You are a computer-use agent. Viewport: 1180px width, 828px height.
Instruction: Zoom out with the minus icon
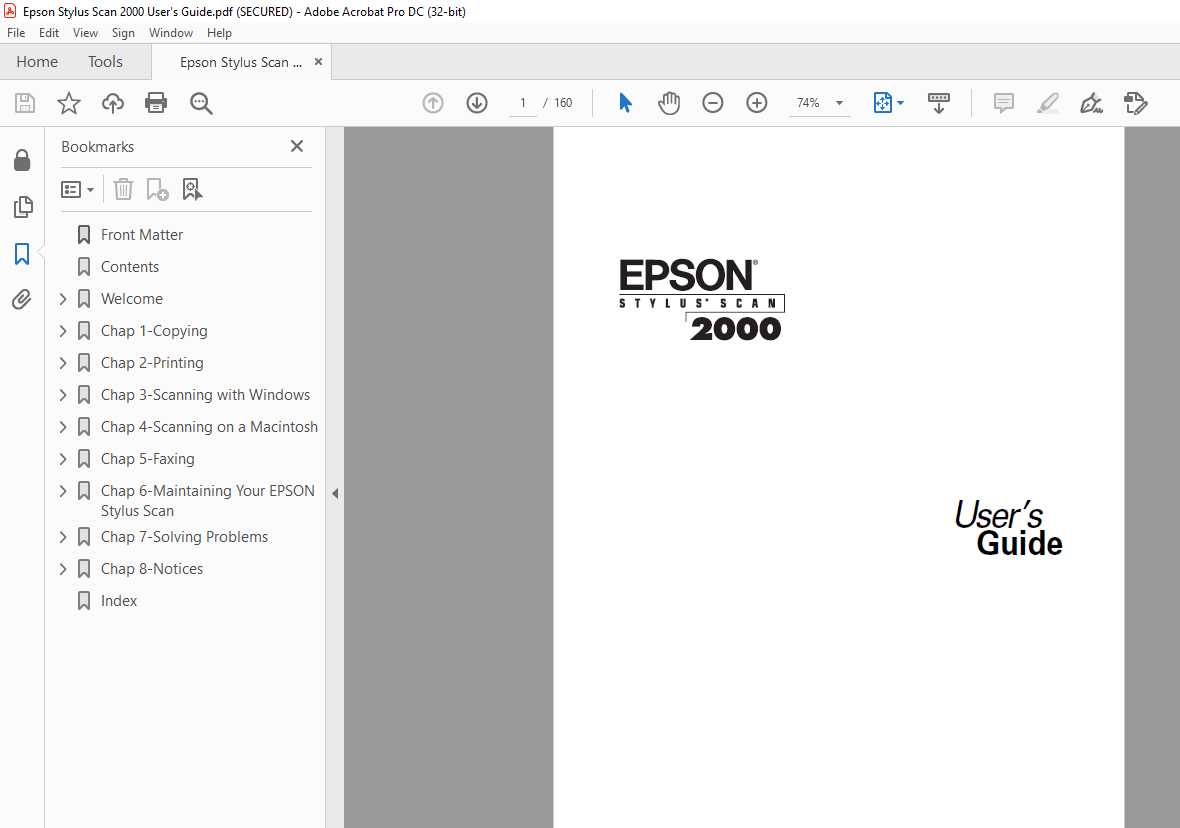[713, 103]
